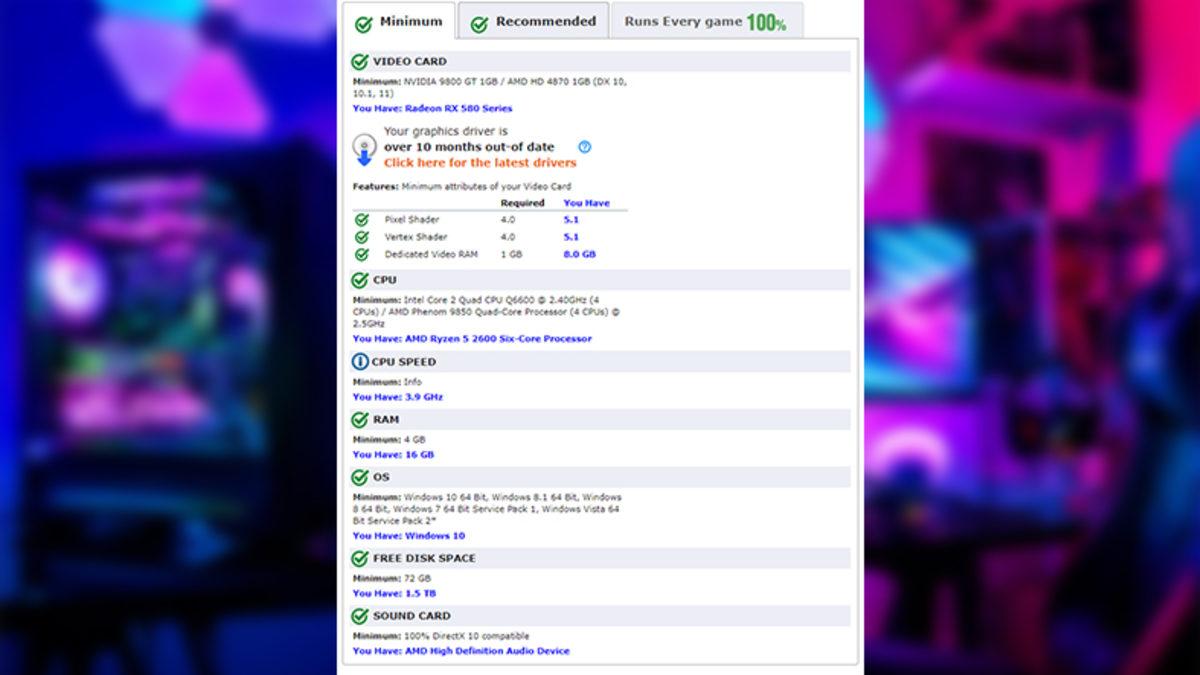Click the OS section checkmark icon
This screenshot has height=675, width=1200.
[x=360, y=477]
